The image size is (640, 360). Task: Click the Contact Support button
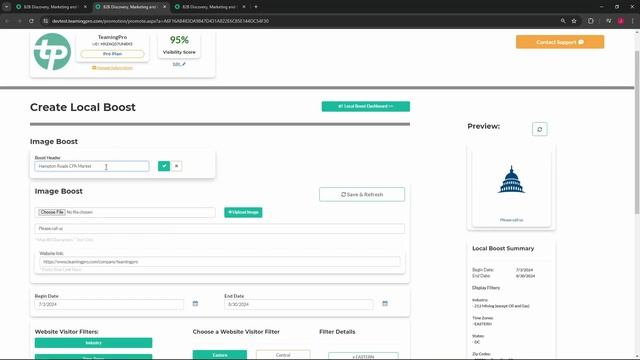[560, 42]
